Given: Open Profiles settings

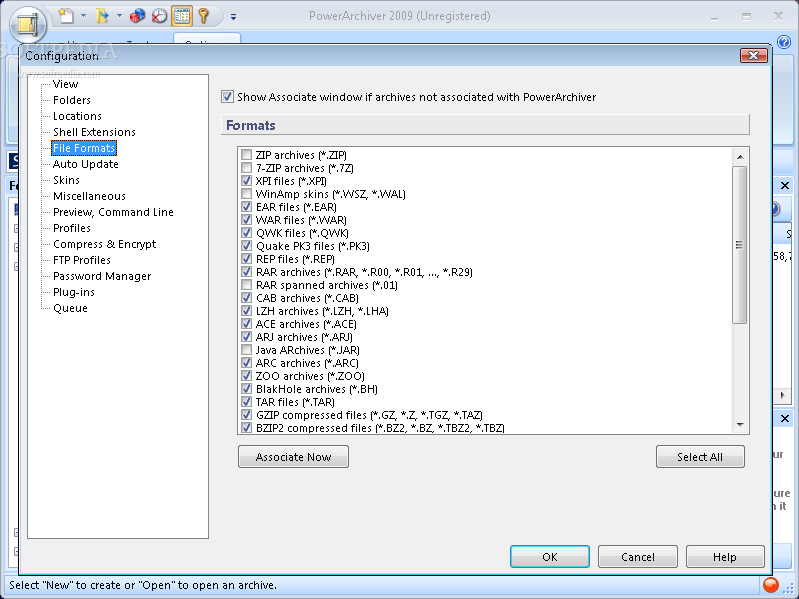Looking at the screenshot, I should (x=72, y=228).
